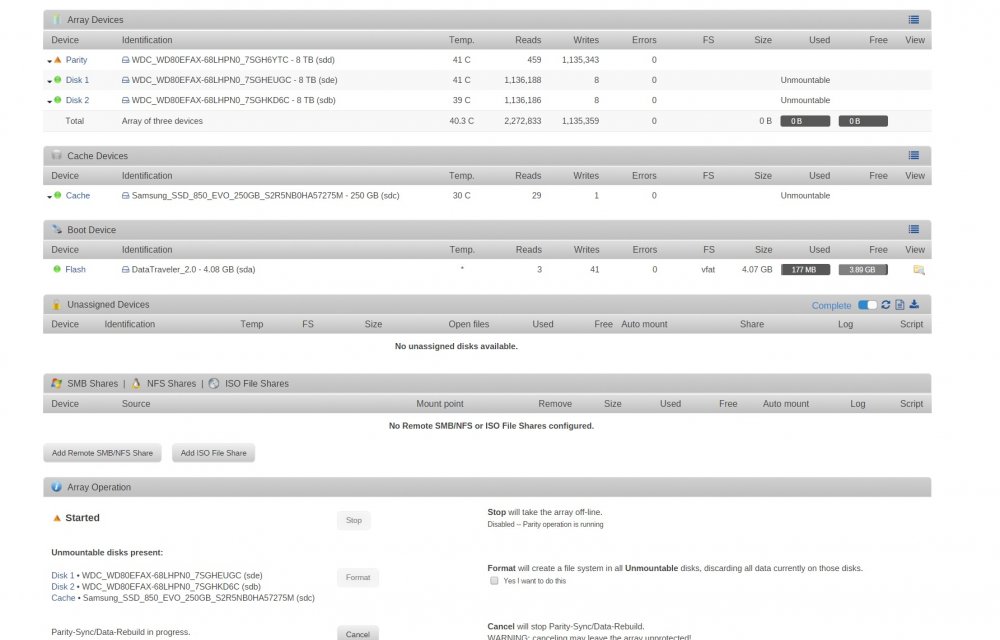Click Add ISO File Share button
Image resolution: width=1000 pixels, height=640 pixels.
213,453
